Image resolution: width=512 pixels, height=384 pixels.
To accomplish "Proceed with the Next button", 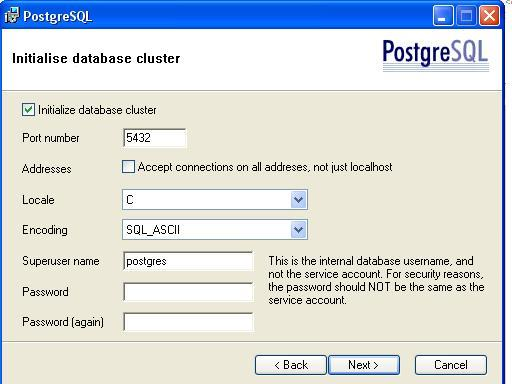I will tap(364, 365).
